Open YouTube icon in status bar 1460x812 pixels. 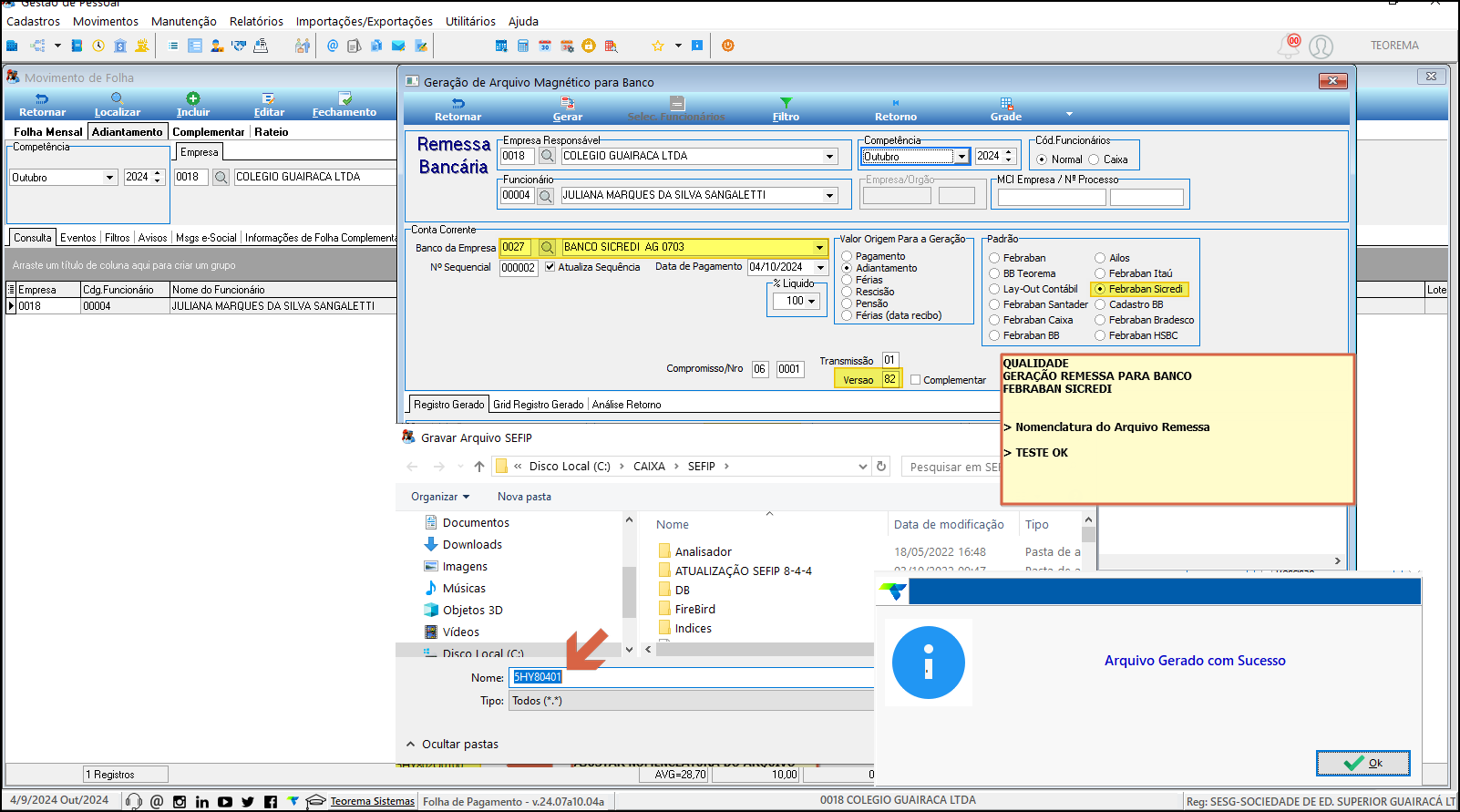(225, 802)
